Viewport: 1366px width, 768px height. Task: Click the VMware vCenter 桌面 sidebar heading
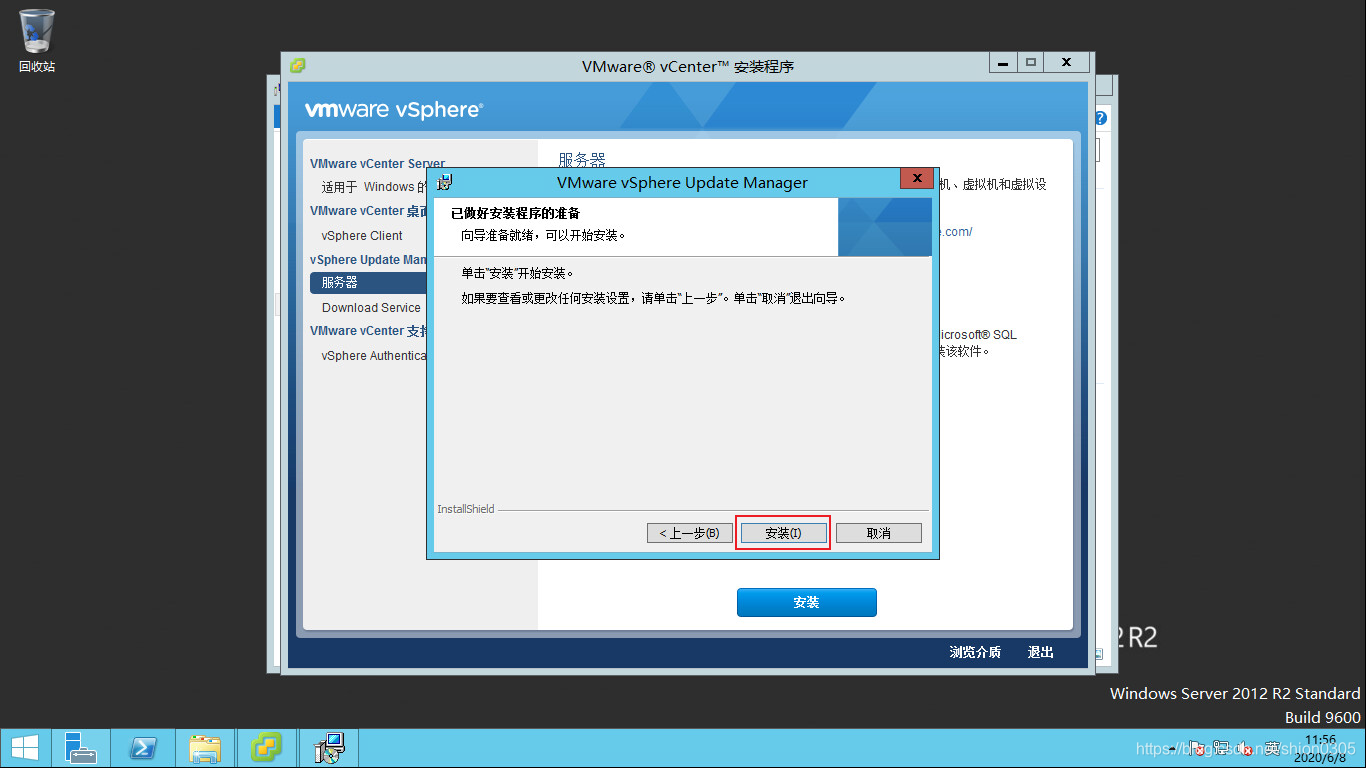click(368, 211)
